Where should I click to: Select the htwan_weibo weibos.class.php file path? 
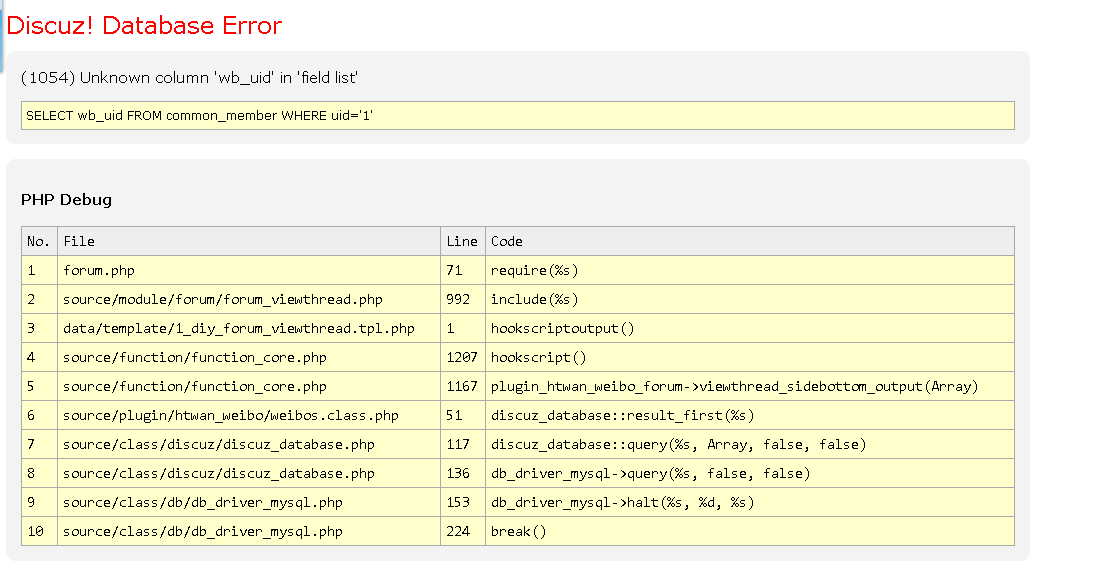click(x=230, y=415)
